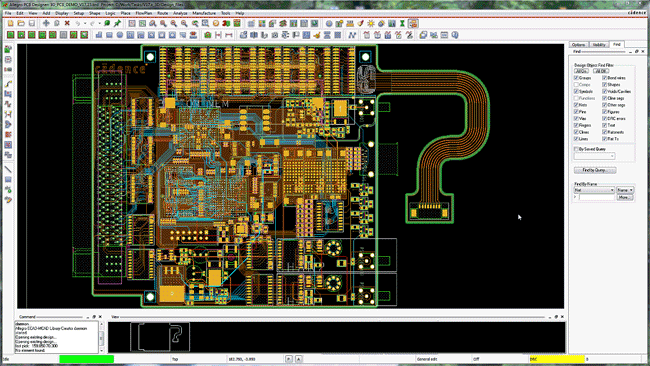
Task: Open the saved query combo box
Action: point(594,156)
